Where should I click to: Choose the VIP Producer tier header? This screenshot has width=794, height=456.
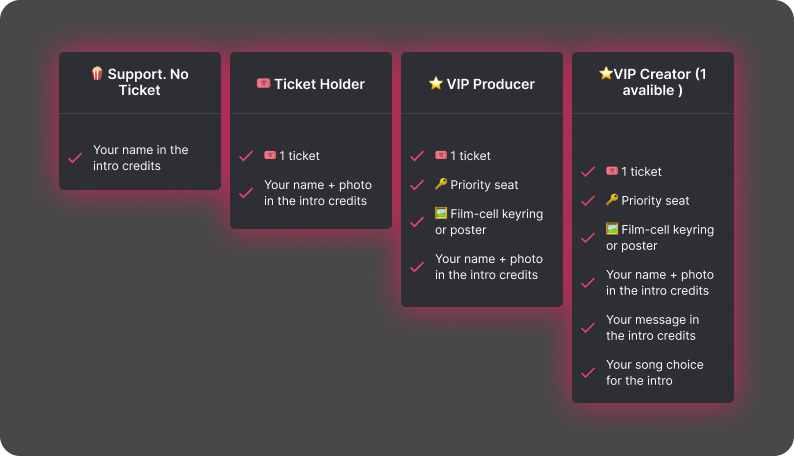(482, 84)
